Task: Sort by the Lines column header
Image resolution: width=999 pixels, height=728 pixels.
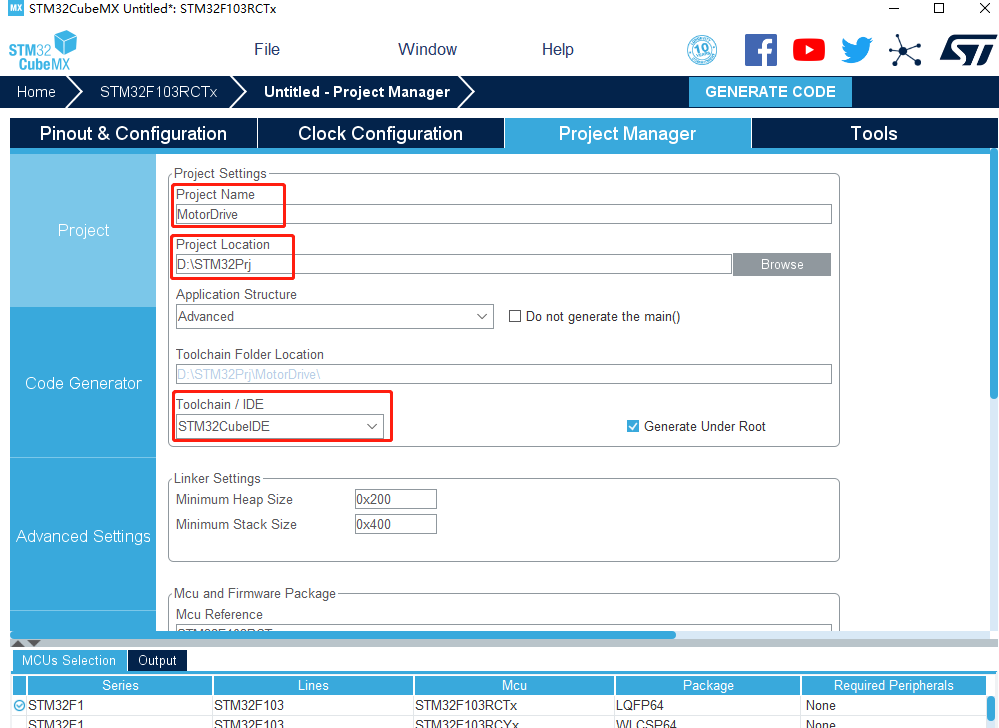Action: pyautogui.click(x=313, y=685)
